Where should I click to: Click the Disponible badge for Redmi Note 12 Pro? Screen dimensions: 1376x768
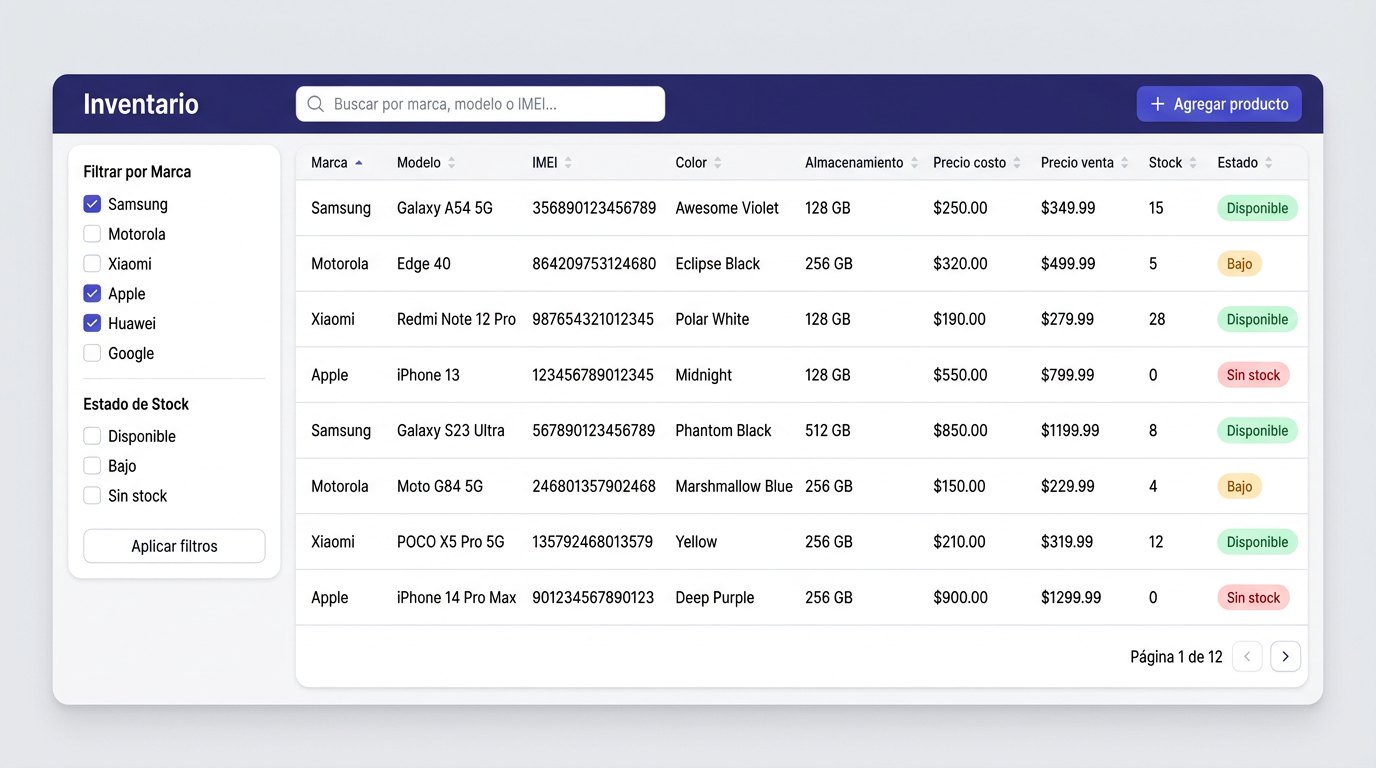[1257, 319]
